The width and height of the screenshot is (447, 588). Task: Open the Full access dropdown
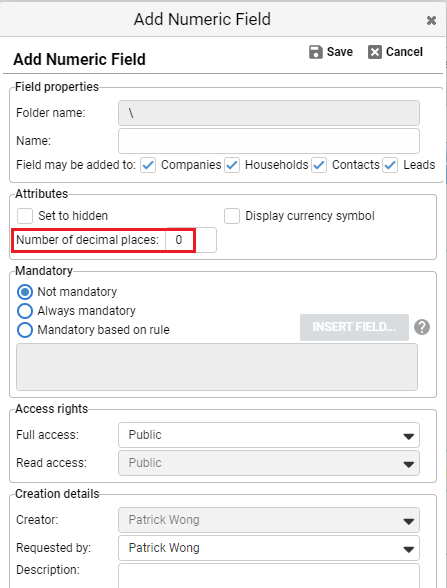click(x=269, y=435)
